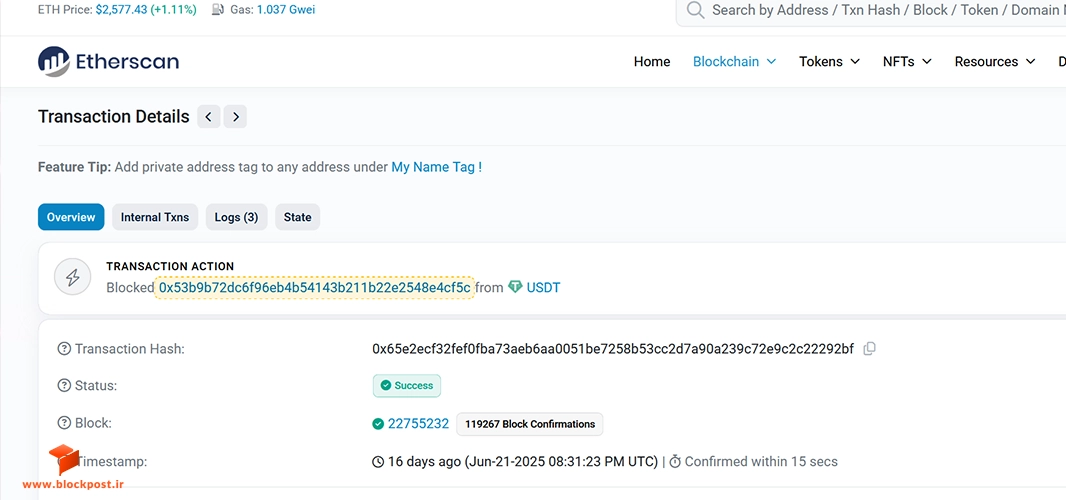The width and height of the screenshot is (1066, 500).
Task: Select the State tab
Action: coord(298,217)
